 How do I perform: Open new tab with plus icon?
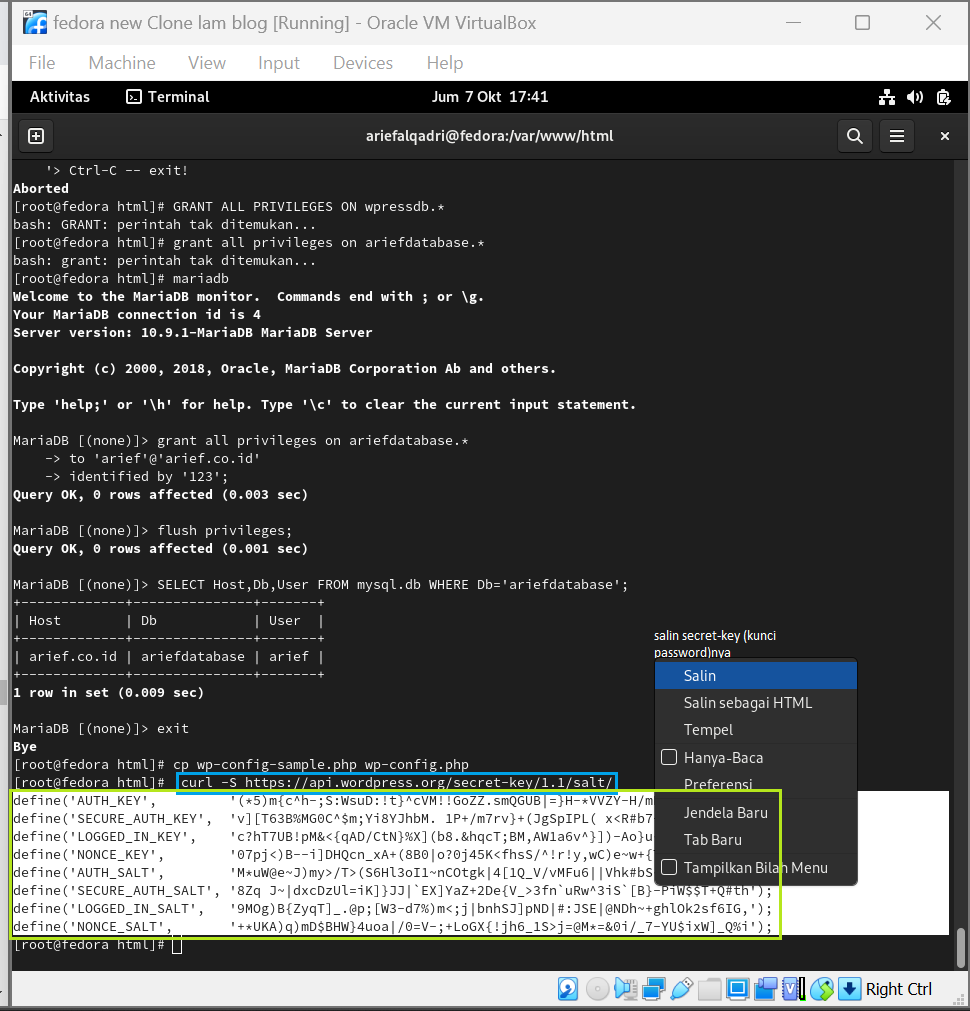[36, 136]
